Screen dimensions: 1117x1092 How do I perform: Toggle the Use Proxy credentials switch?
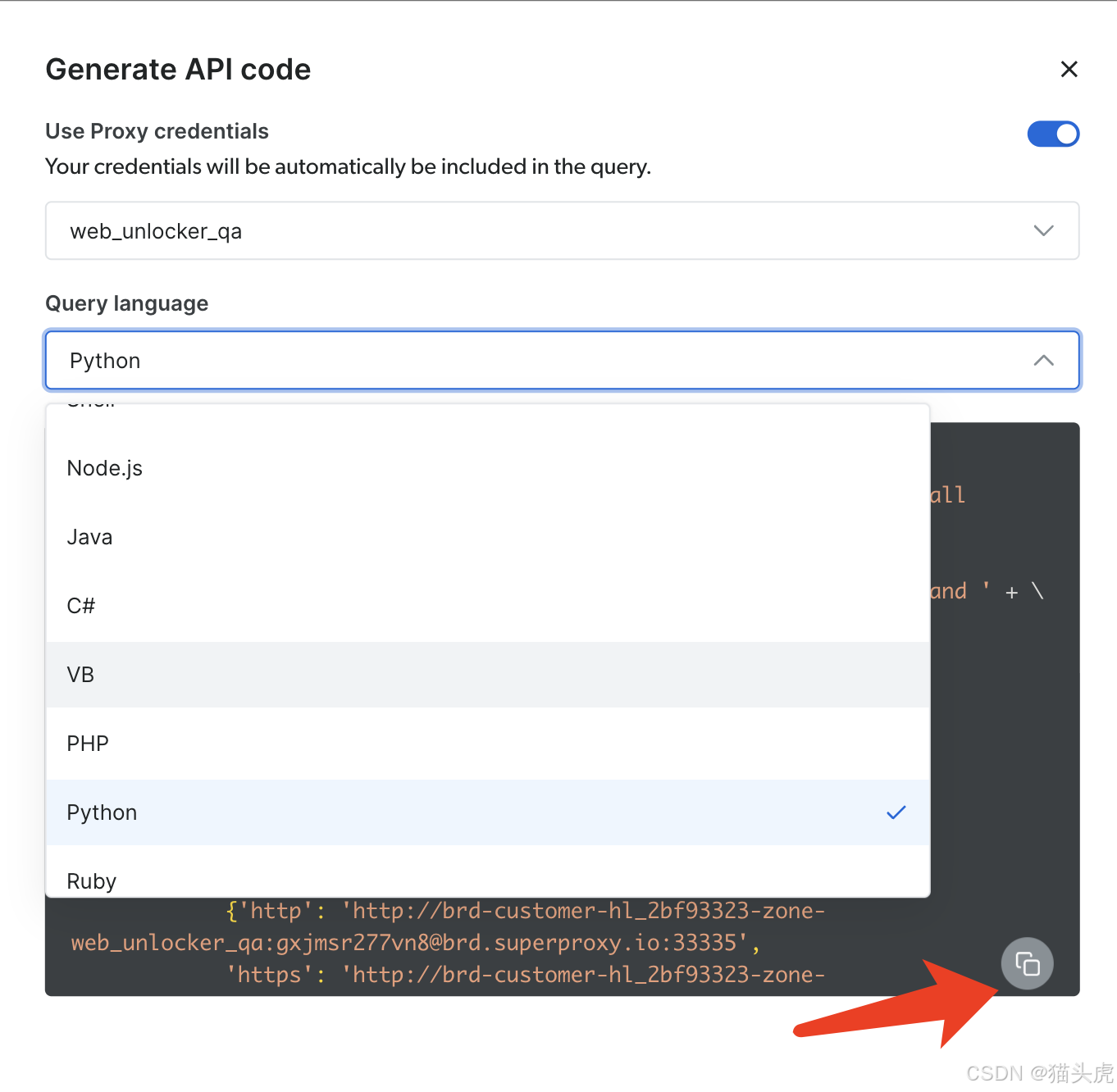[x=1053, y=134]
